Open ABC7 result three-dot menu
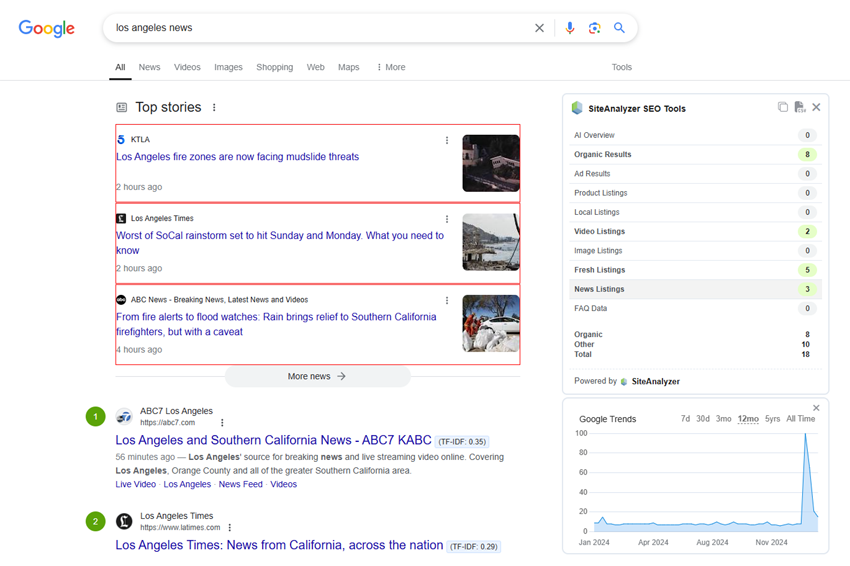The height and width of the screenshot is (566, 850). 222,422
